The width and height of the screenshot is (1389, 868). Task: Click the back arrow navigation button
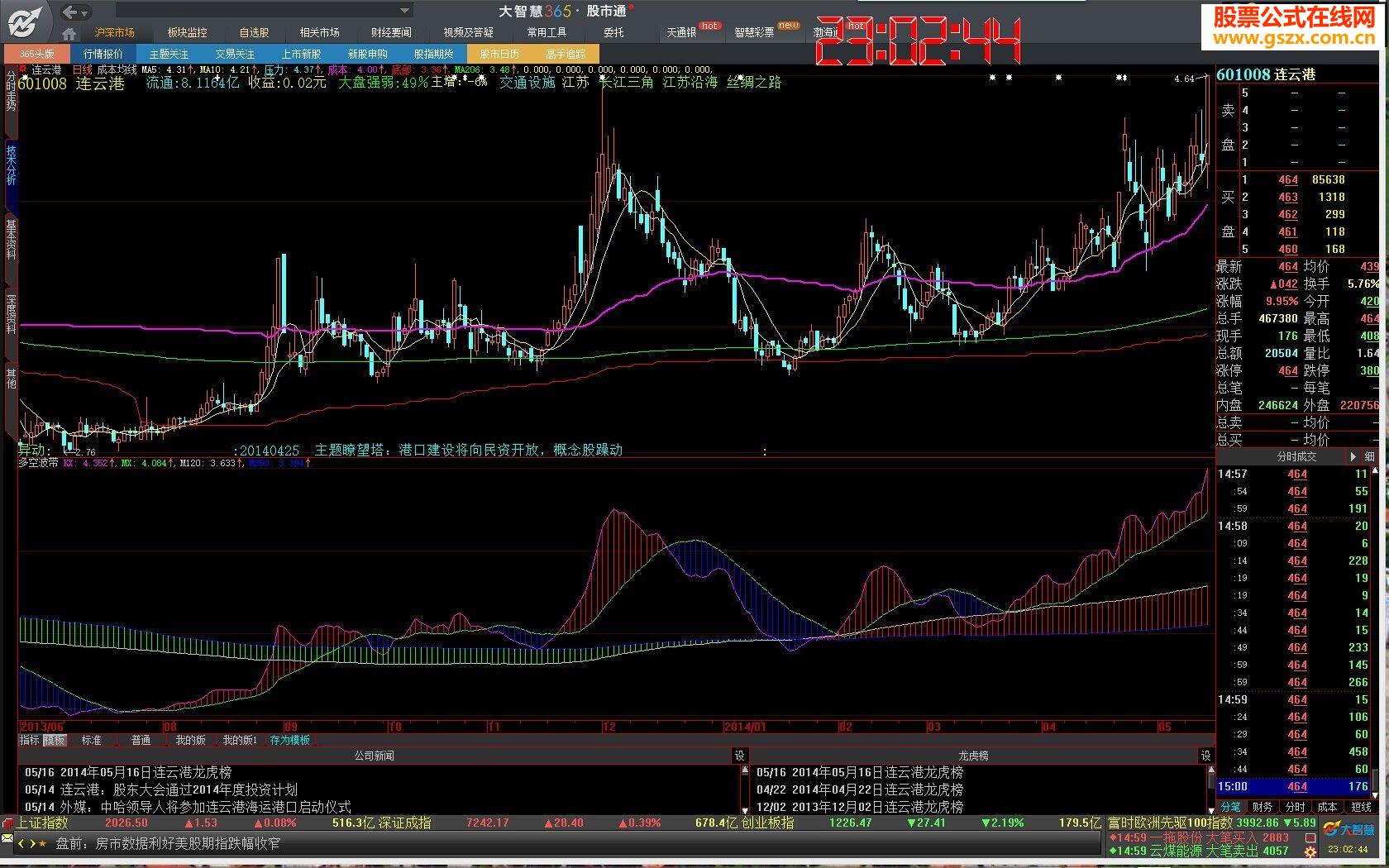[x=71, y=12]
